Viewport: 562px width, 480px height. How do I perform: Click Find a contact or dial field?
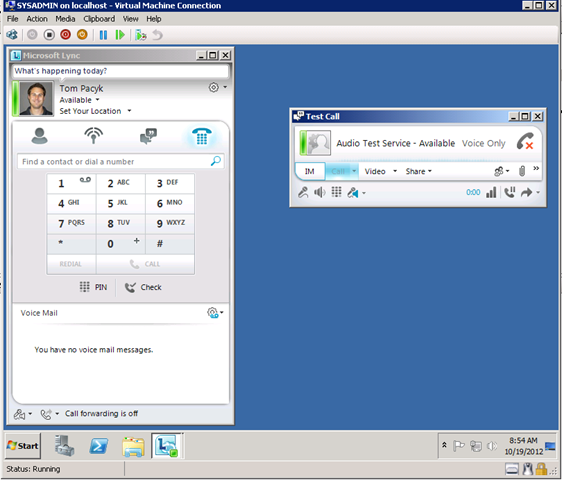pos(120,161)
